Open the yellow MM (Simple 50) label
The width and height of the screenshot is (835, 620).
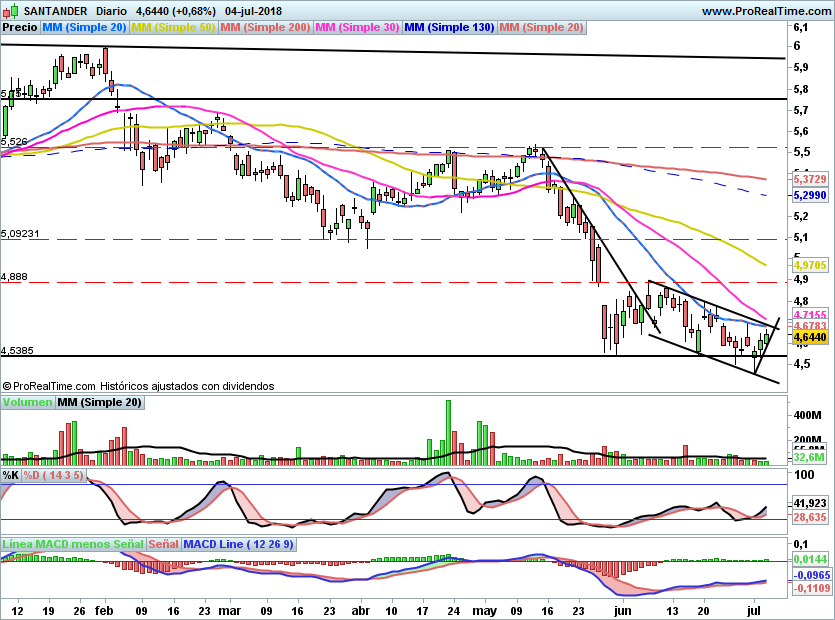click(x=173, y=27)
